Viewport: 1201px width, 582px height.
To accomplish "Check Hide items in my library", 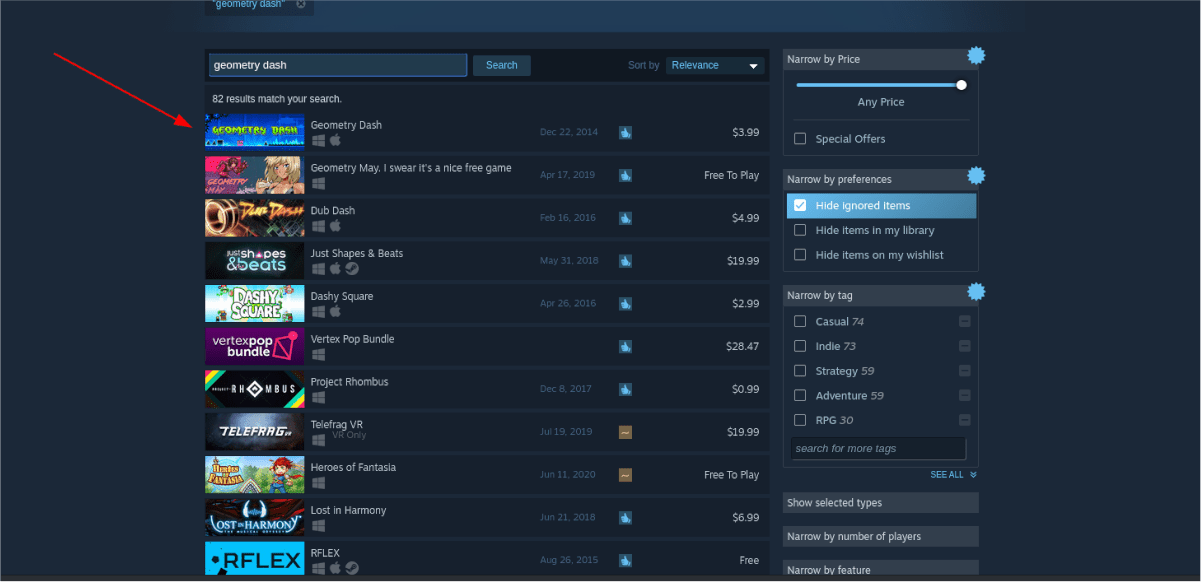I will coord(800,230).
